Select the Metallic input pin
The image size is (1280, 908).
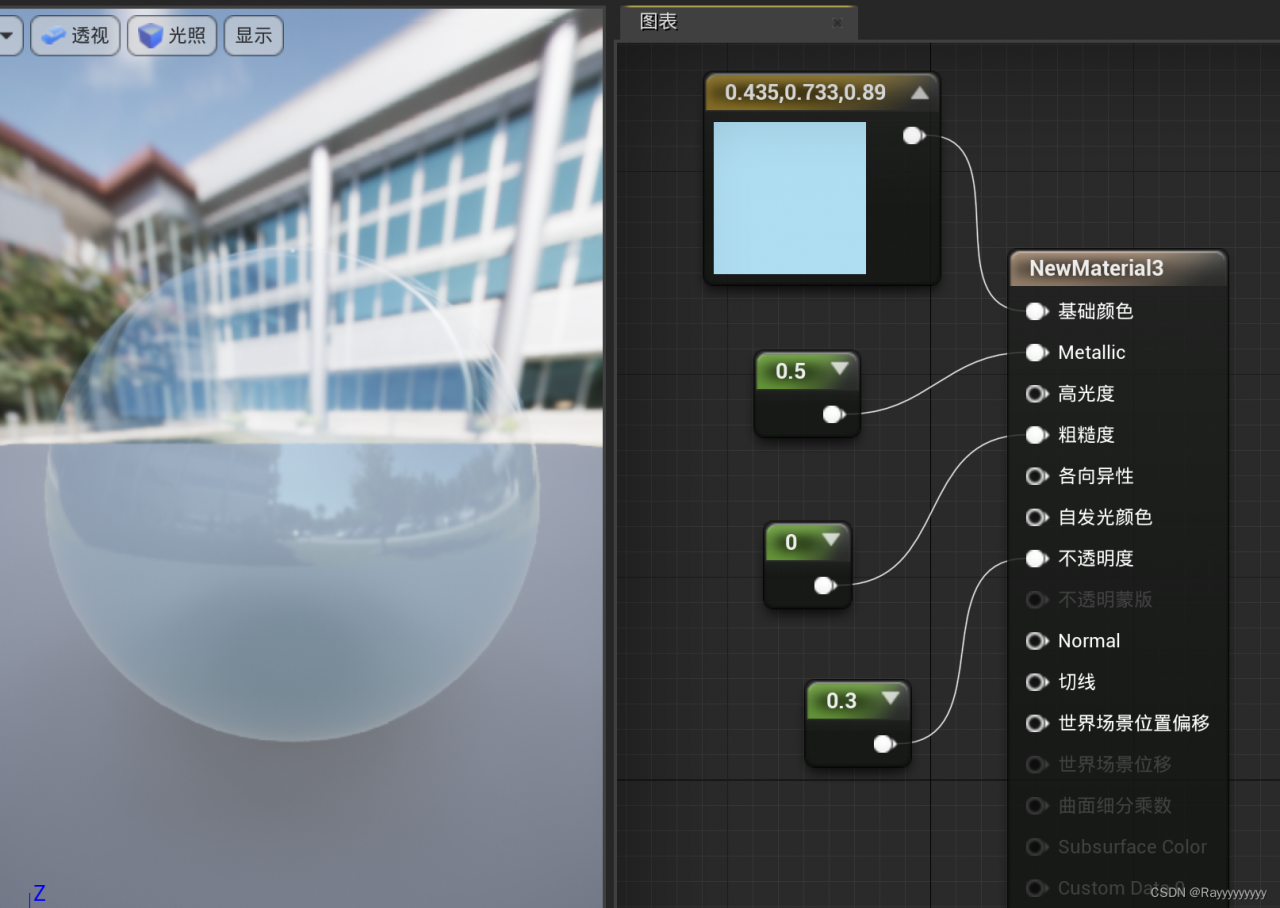click(1037, 353)
